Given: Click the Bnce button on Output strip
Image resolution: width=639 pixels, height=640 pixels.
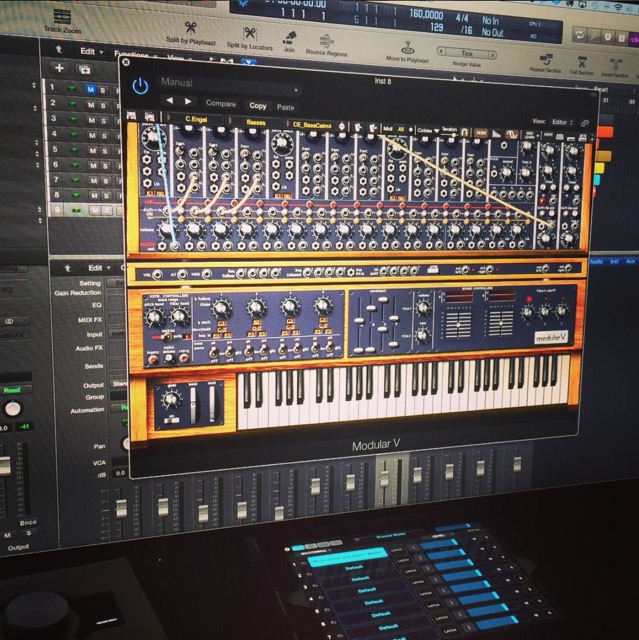Looking at the screenshot, I should 28,522.
